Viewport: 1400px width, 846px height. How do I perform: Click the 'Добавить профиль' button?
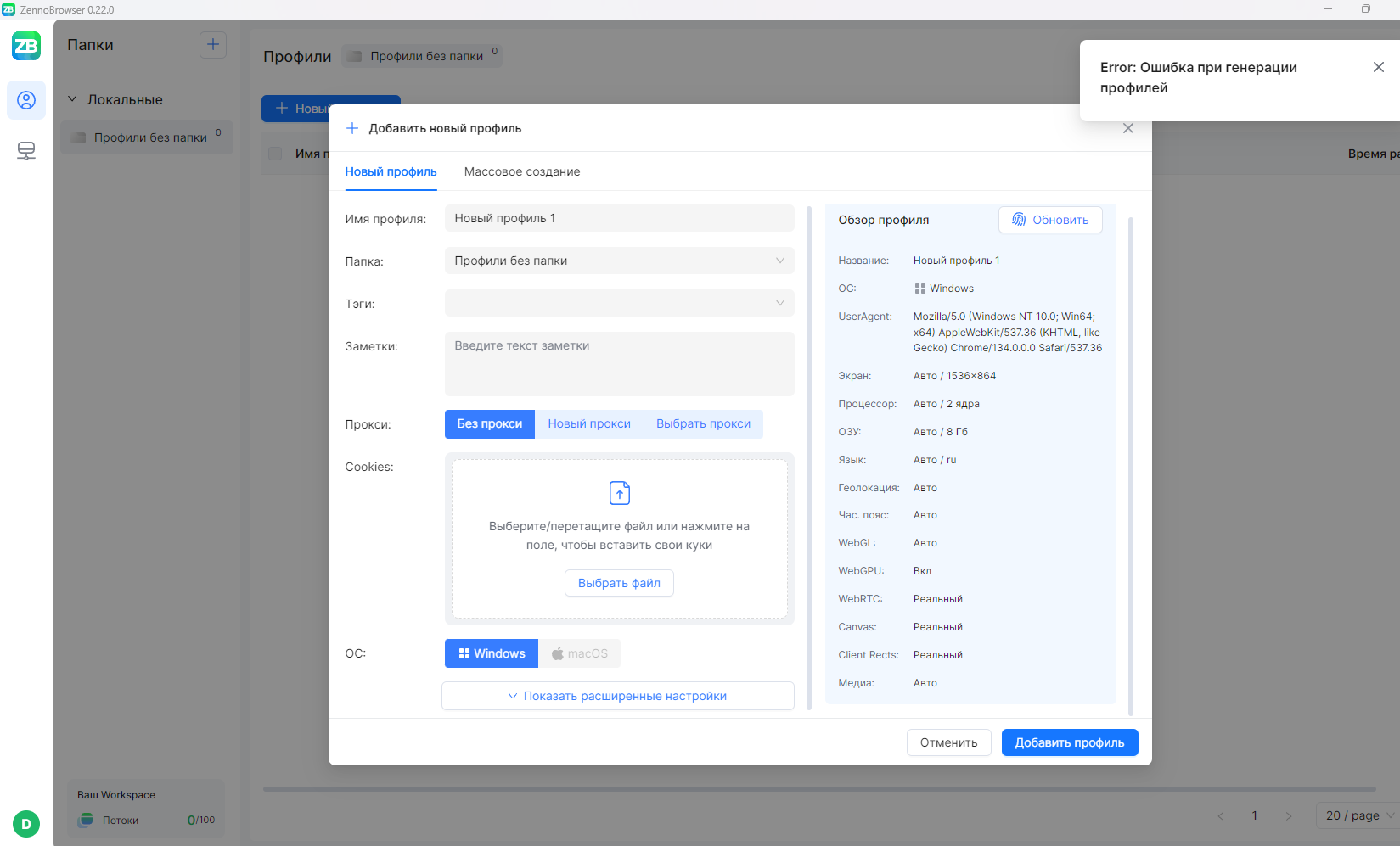[1069, 742]
